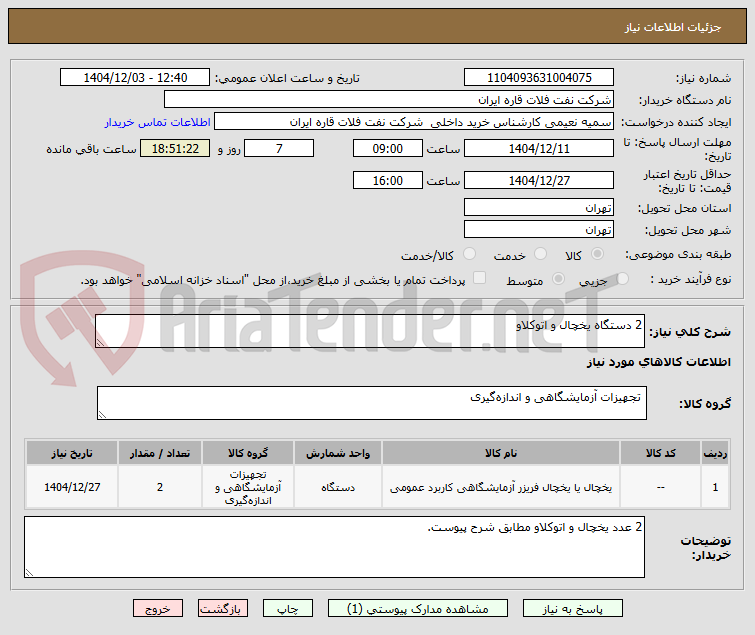Click the deadline time 09:00 field

388,148
